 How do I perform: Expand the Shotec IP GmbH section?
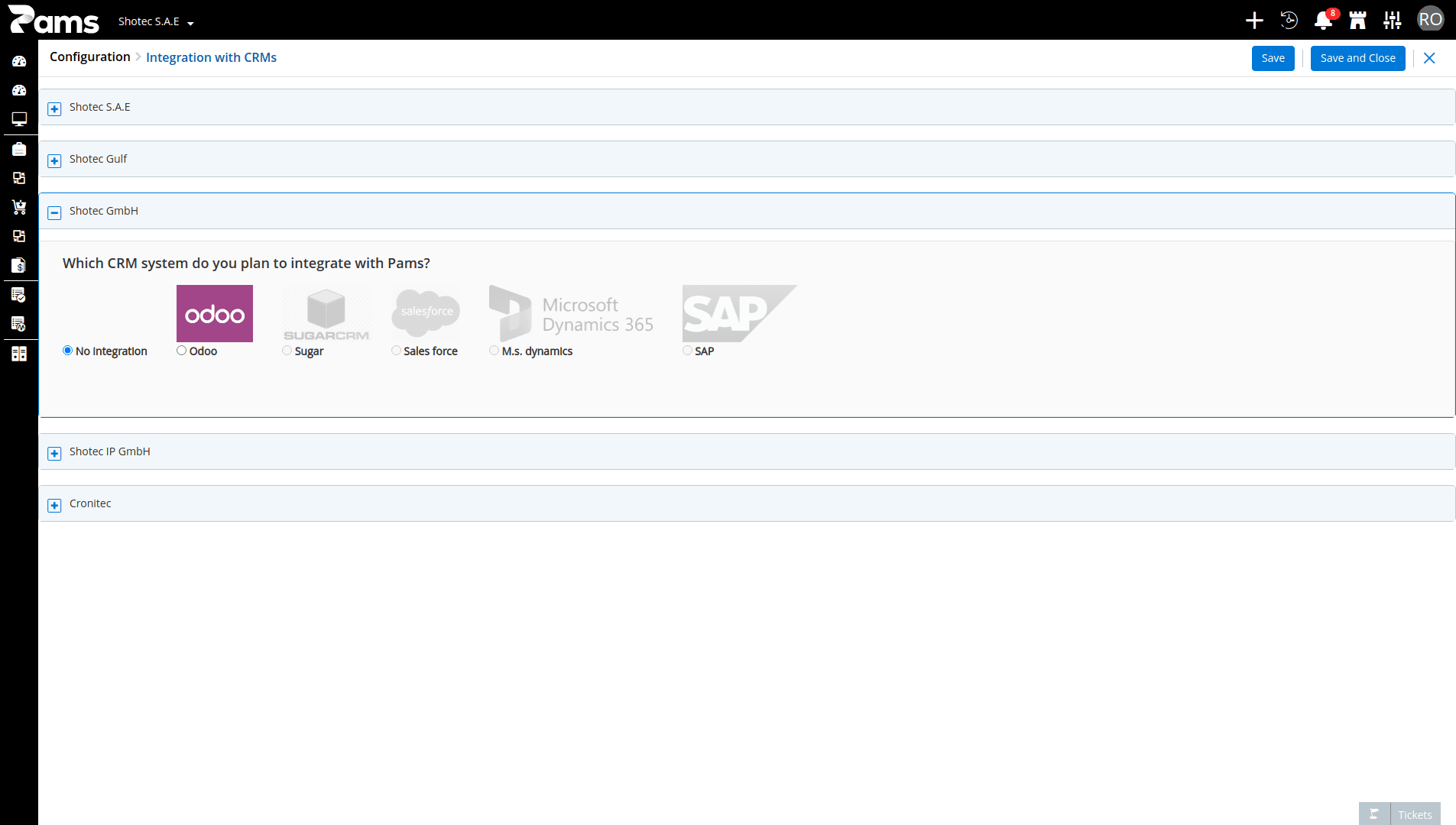(54, 453)
